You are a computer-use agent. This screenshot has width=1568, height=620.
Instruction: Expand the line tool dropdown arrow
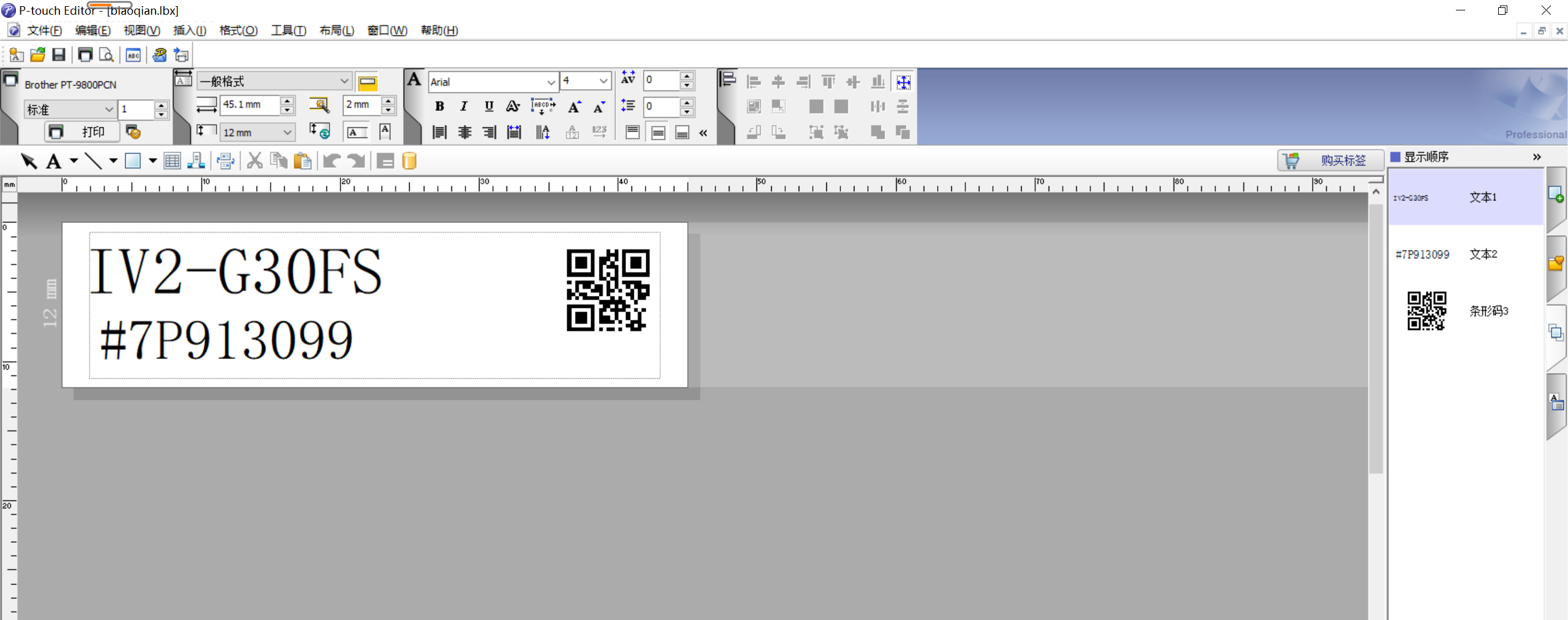(113, 161)
